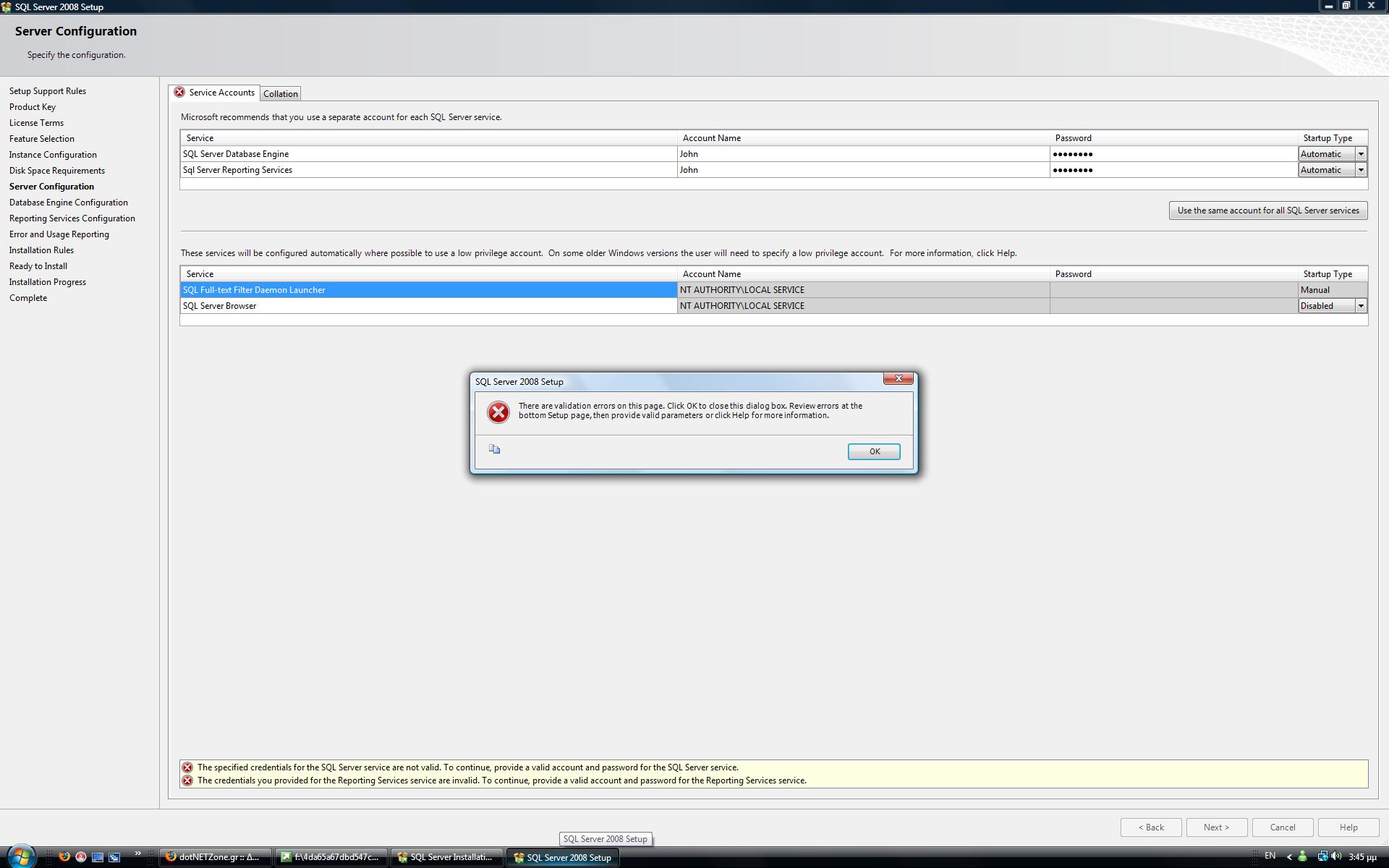
Task: Click Product Key step in sidebar
Action: click(x=33, y=107)
